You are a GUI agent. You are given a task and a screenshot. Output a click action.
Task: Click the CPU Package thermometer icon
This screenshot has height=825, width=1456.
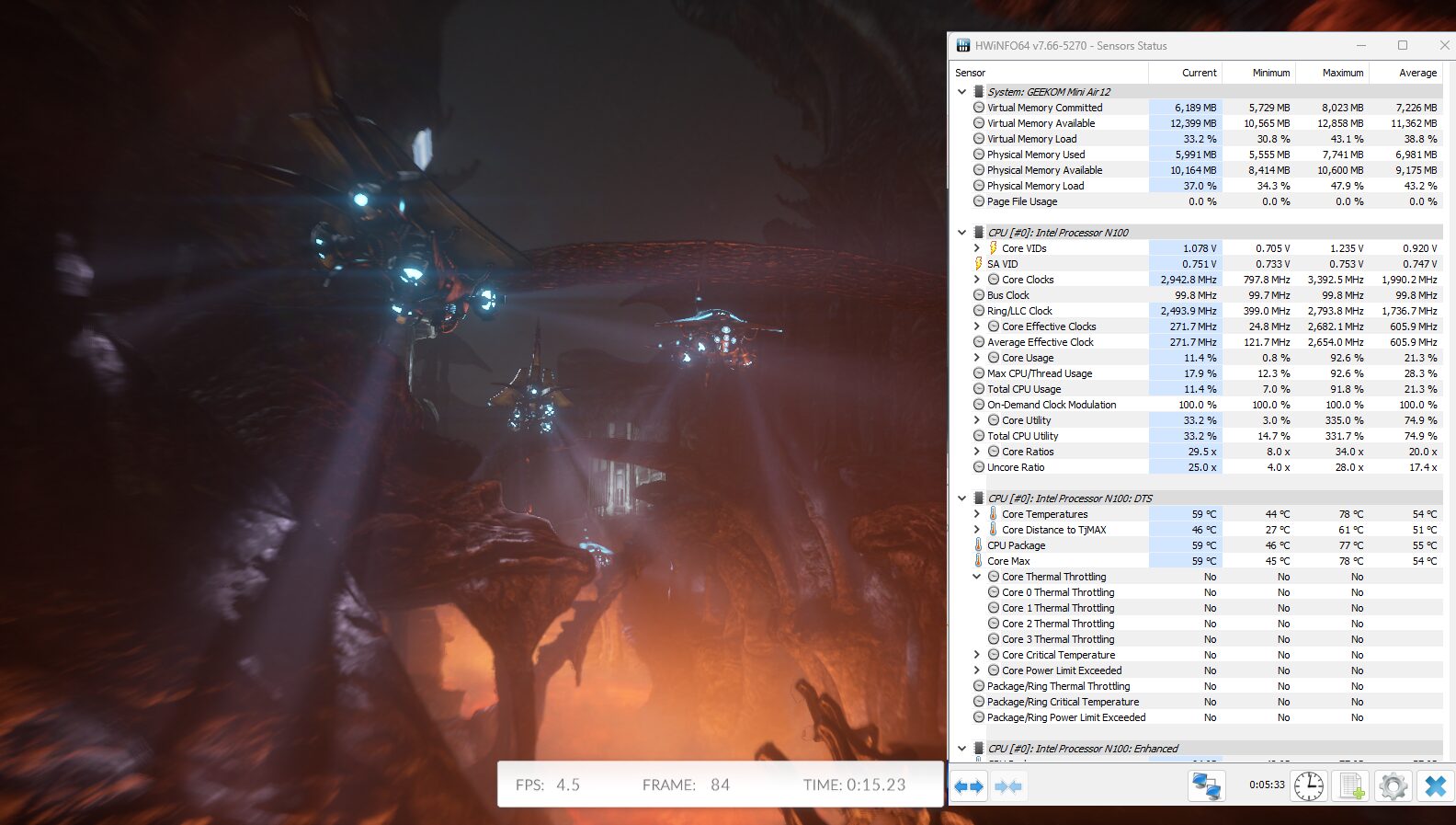coord(978,545)
